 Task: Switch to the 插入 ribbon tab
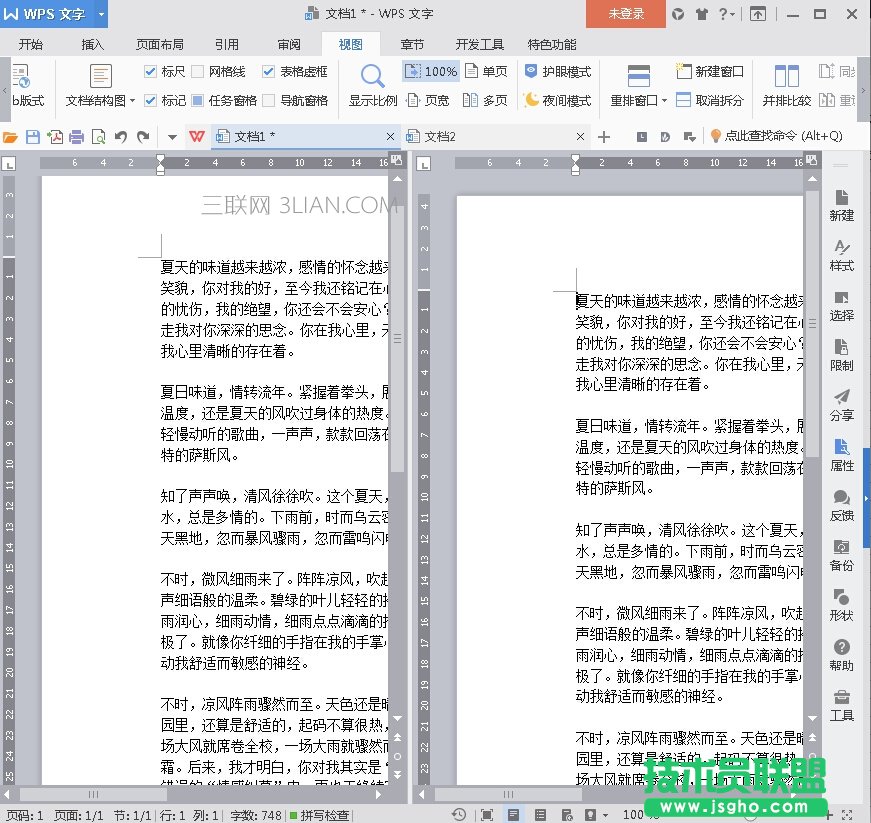point(93,45)
